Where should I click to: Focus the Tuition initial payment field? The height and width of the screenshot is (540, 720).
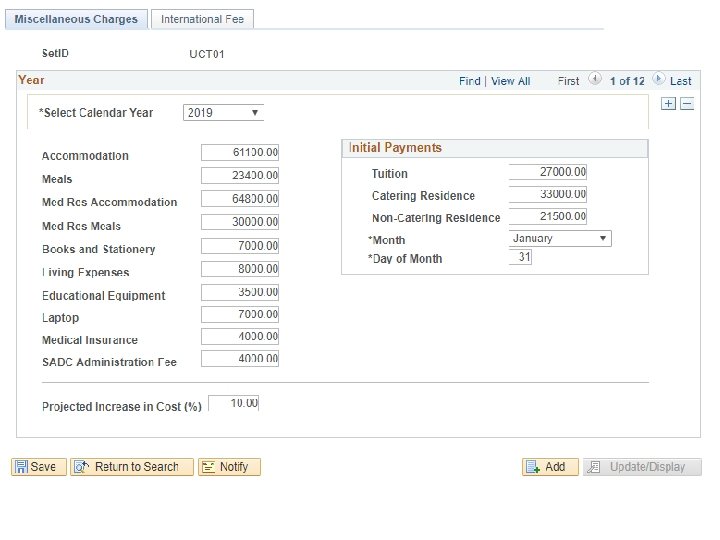click(x=548, y=172)
